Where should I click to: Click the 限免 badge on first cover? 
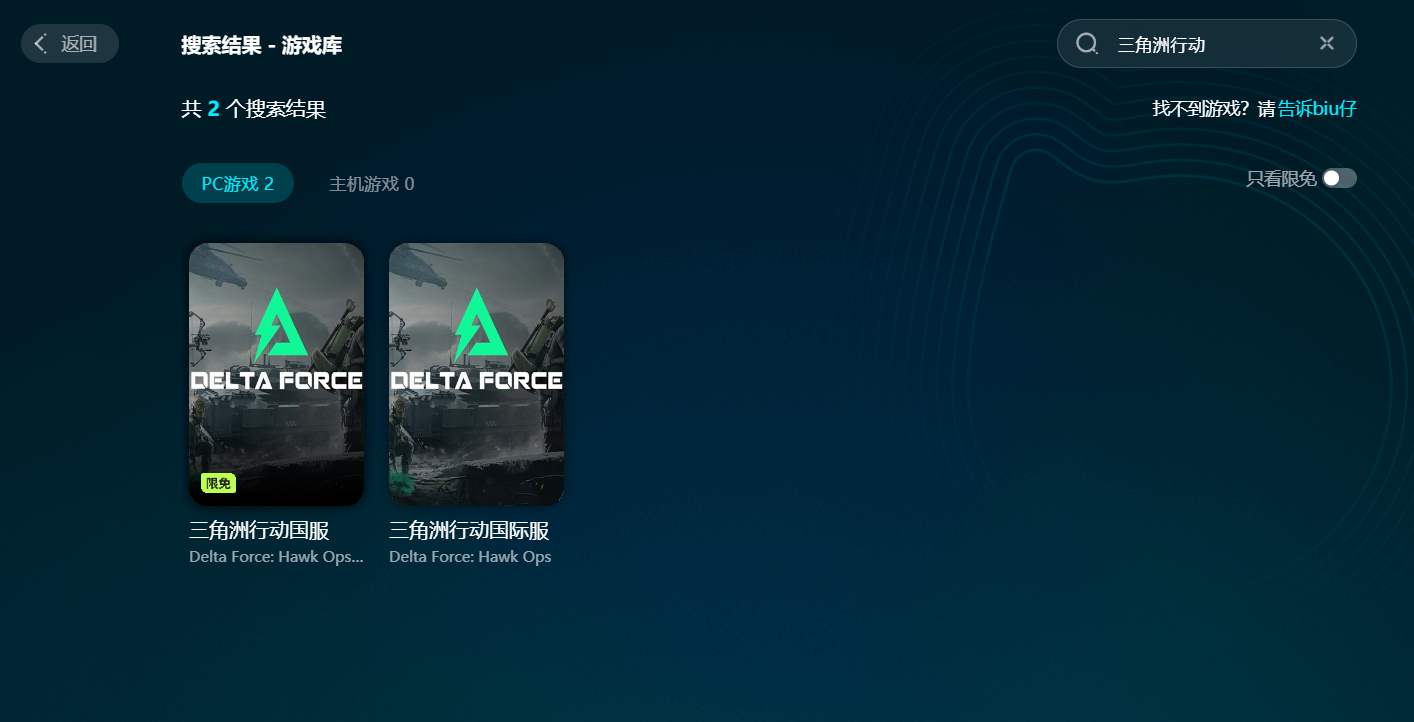(218, 484)
